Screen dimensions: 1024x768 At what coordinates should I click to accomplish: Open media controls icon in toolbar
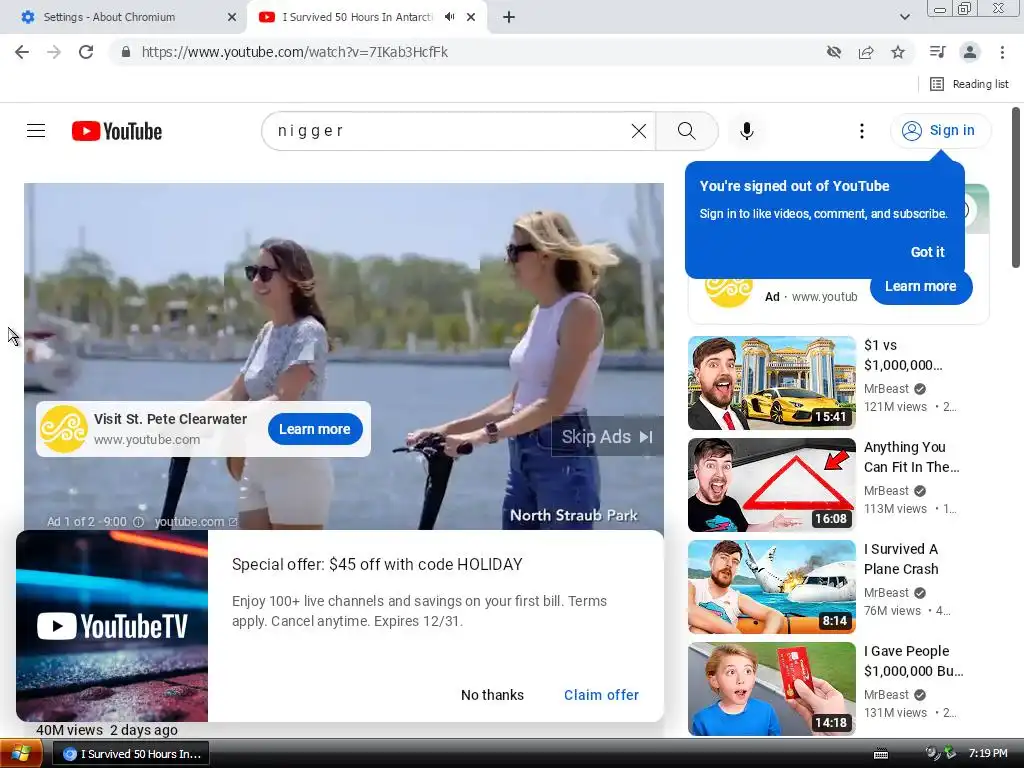click(937, 52)
